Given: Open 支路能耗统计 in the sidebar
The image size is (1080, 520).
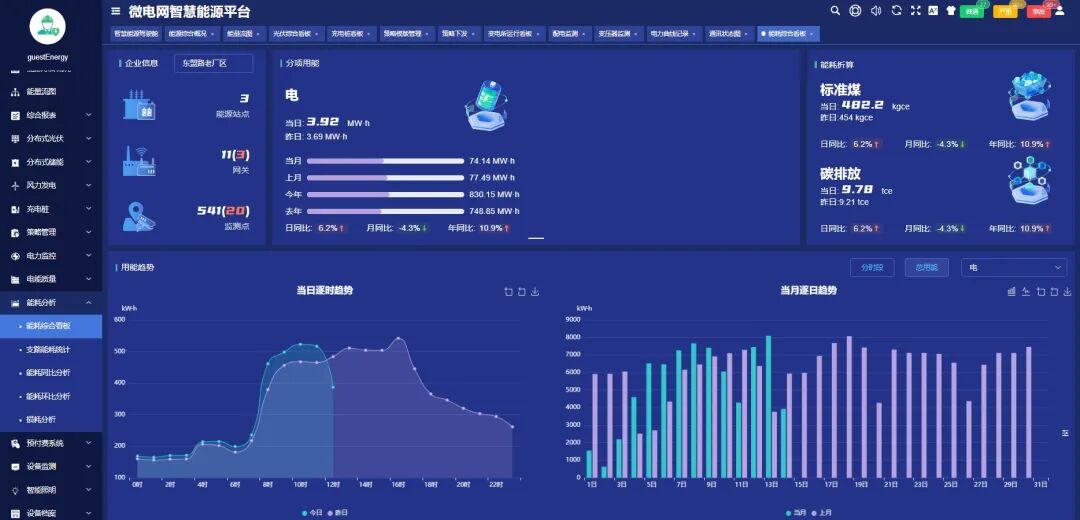Looking at the screenshot, I should coord(49,350).
